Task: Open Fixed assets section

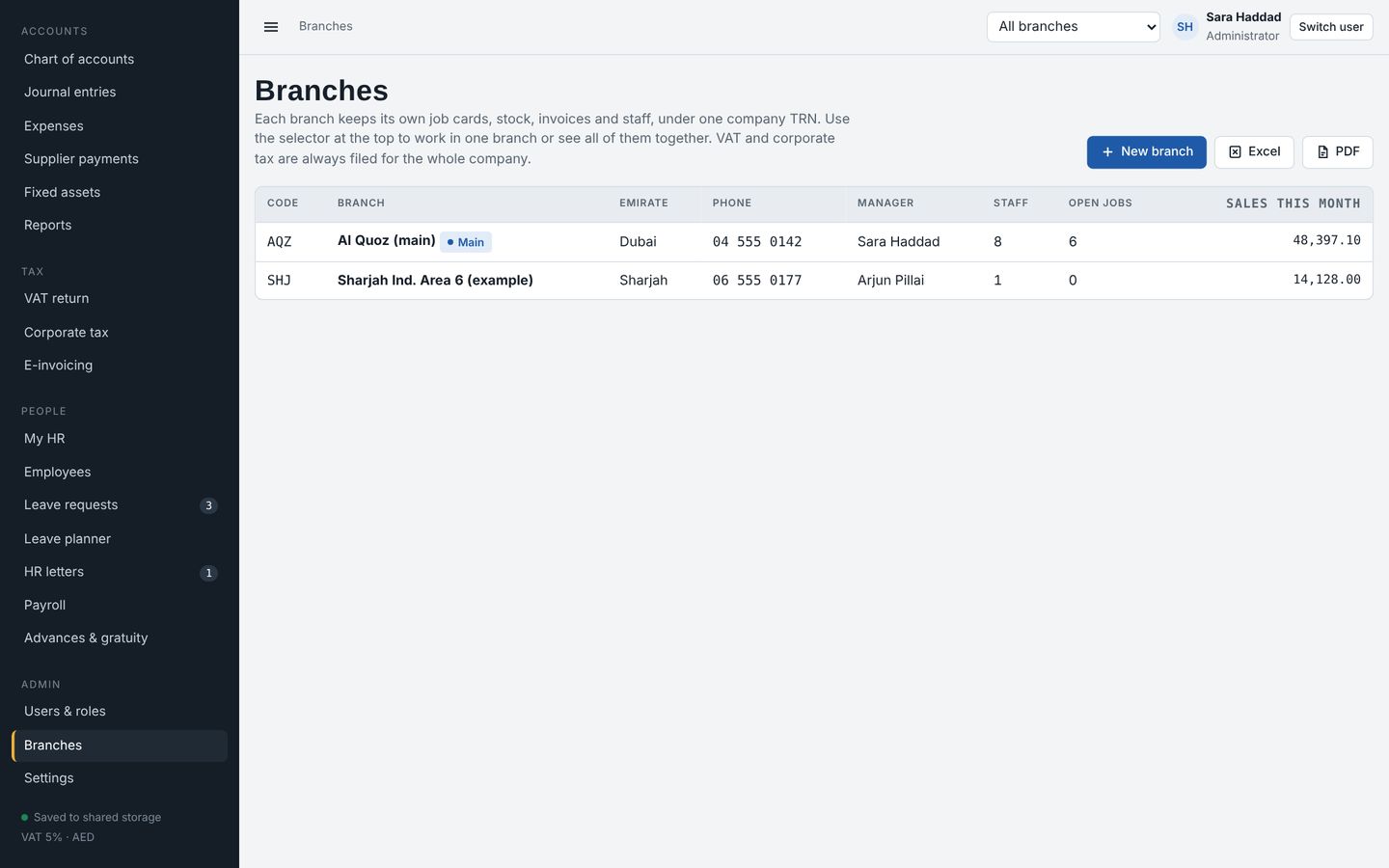Action: tap(120, 193)
